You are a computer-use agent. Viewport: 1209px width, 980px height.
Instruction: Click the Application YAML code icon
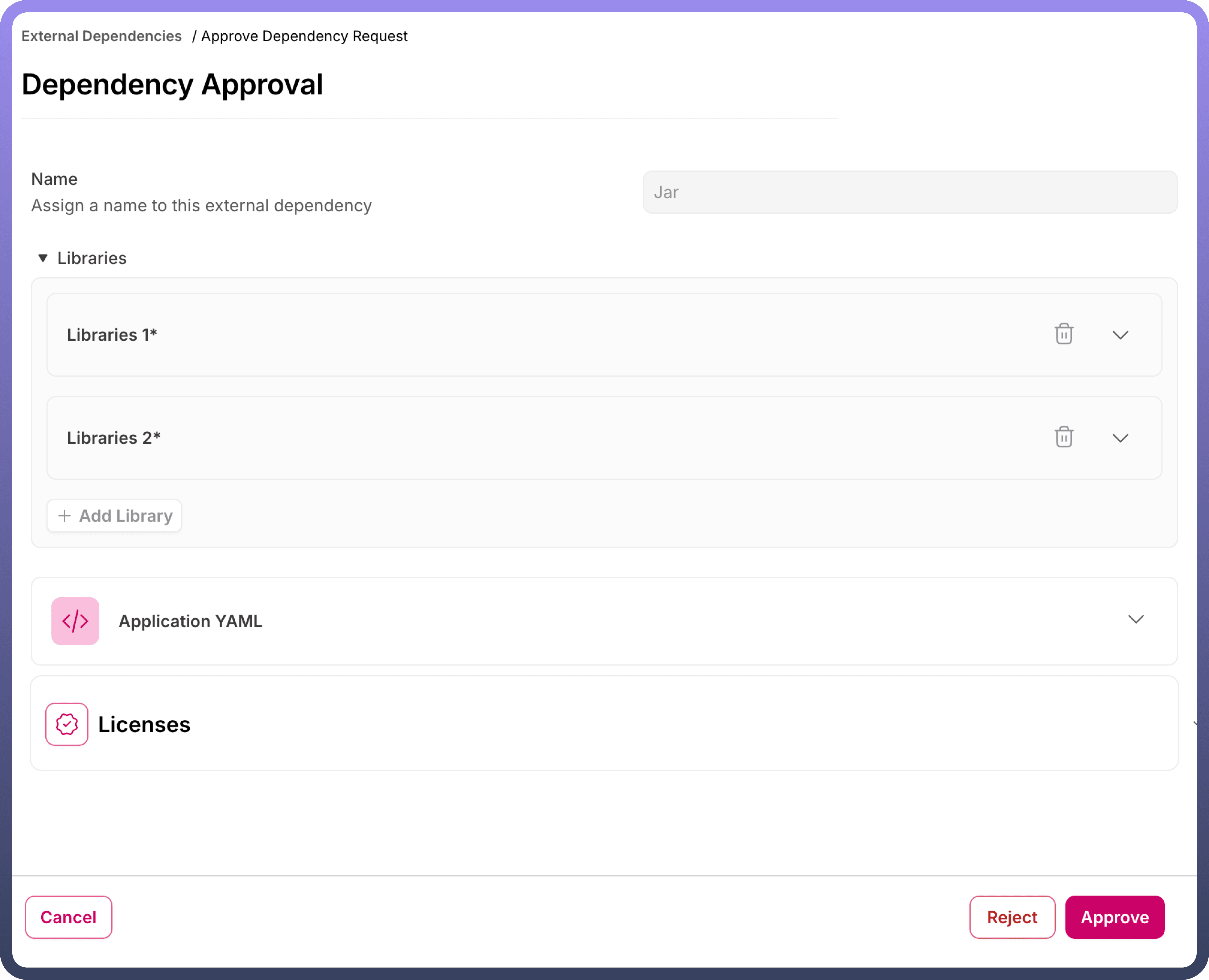click(x=75, y=621)
